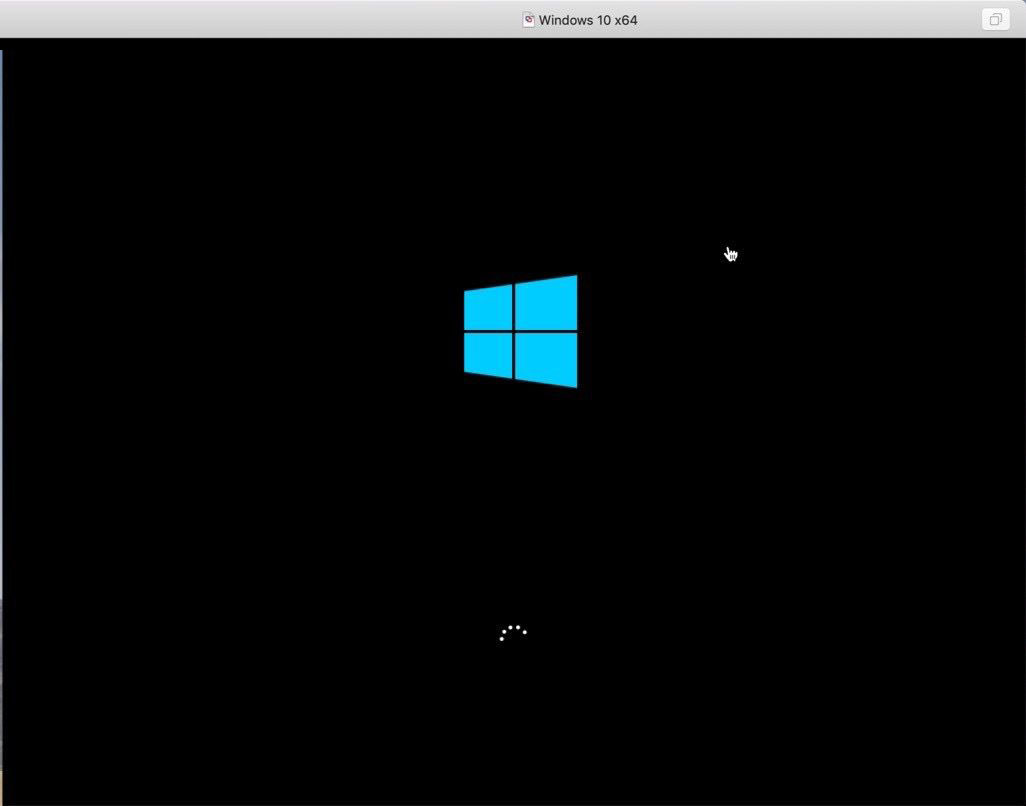
Task: Click the "x64" part of the window title
Action: click(626, 20)
